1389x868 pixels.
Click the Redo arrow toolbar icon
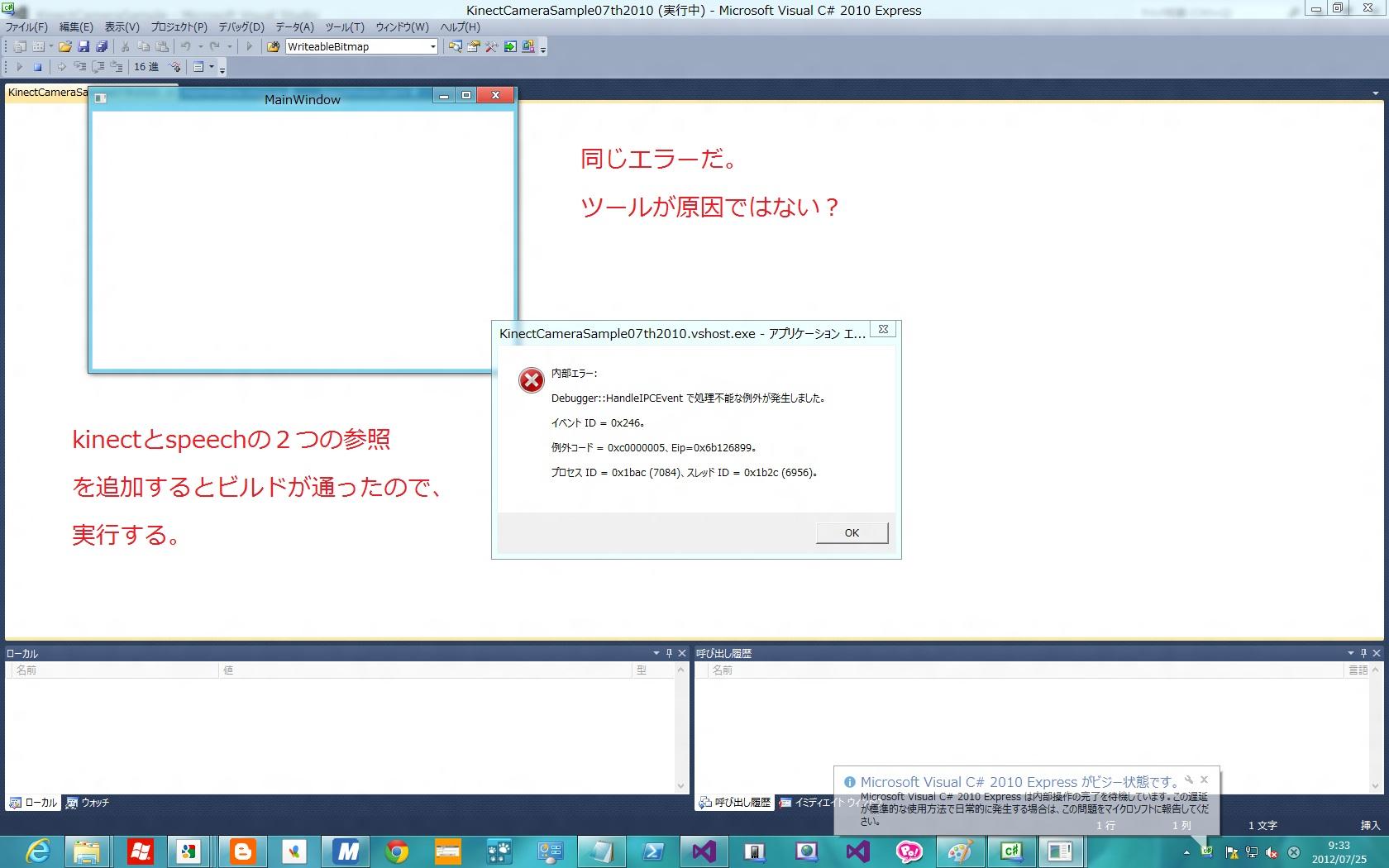[x=215, y=46]
